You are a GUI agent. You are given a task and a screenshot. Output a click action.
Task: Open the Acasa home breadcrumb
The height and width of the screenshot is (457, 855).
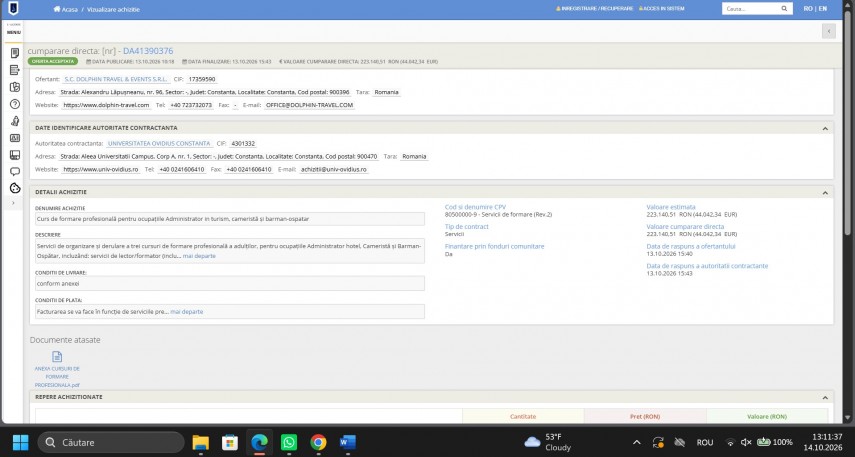[65, 9]
